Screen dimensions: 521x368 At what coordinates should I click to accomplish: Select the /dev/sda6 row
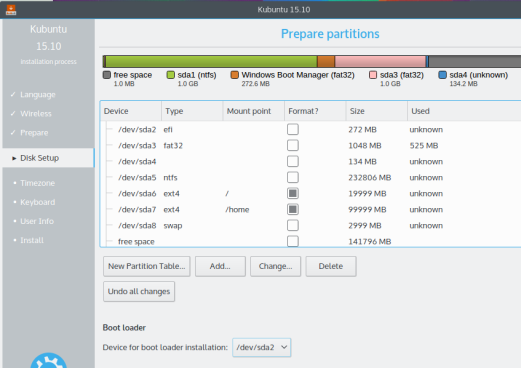pos(311,193)
